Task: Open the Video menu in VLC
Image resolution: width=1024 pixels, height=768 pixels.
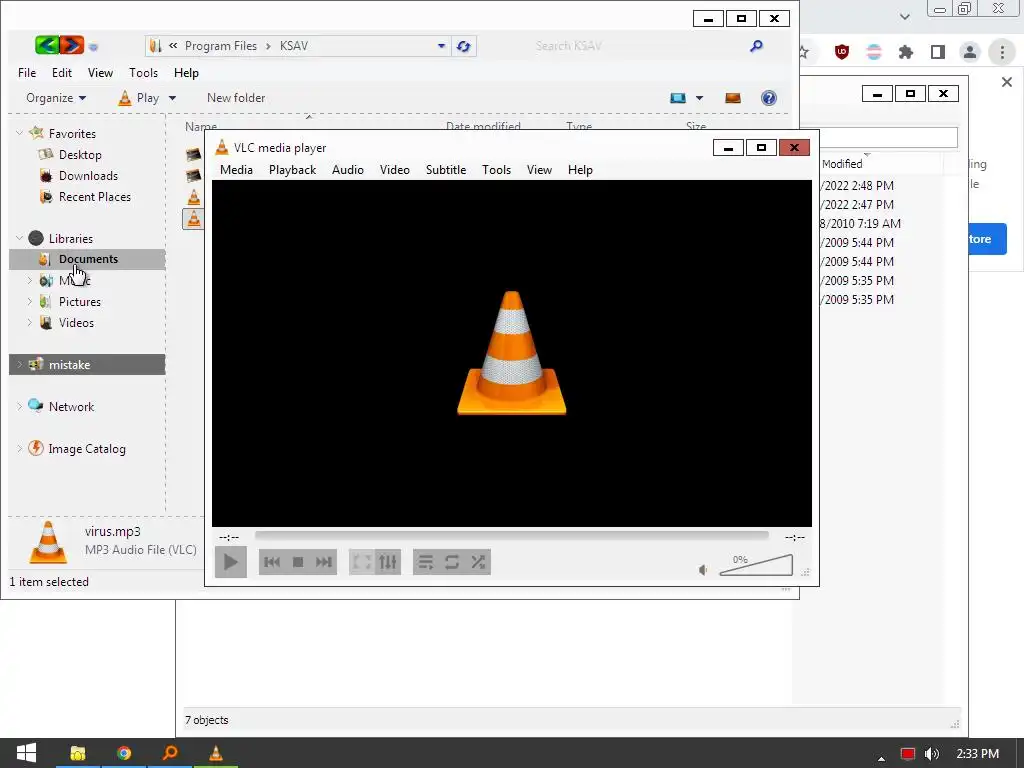Action: 394,170
